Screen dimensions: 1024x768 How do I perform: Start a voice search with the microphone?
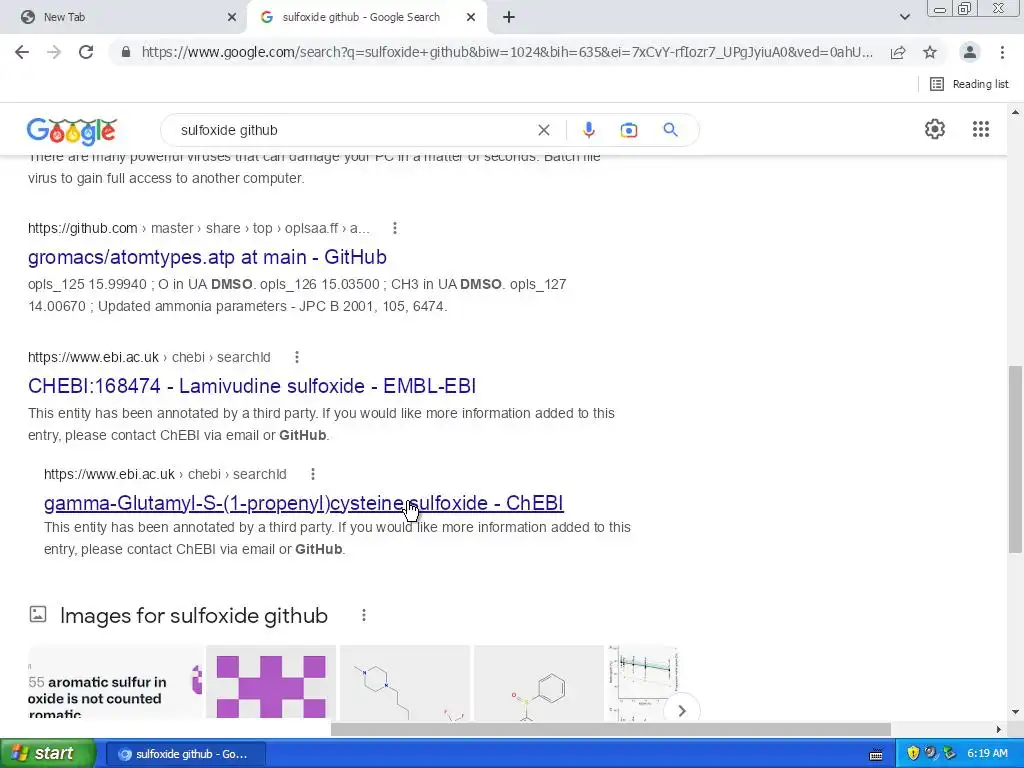(588, 130)
